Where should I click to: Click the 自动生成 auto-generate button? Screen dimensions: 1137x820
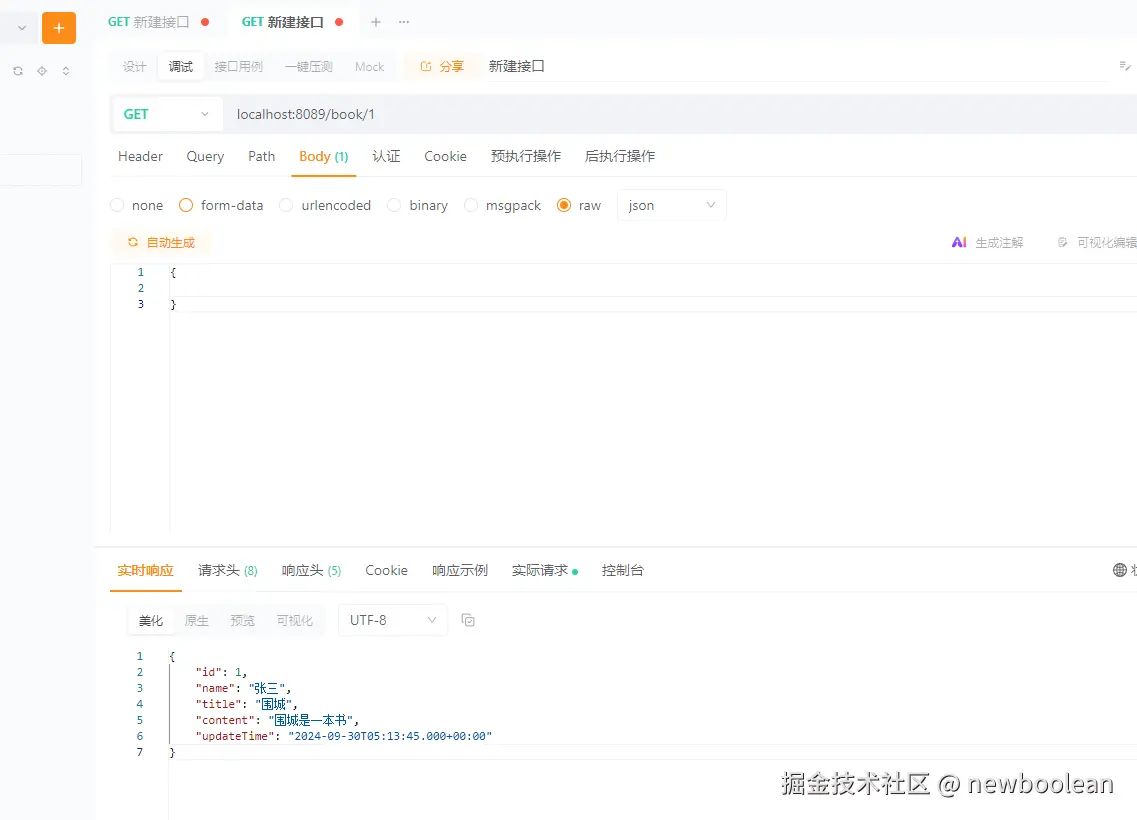[162, 242]
